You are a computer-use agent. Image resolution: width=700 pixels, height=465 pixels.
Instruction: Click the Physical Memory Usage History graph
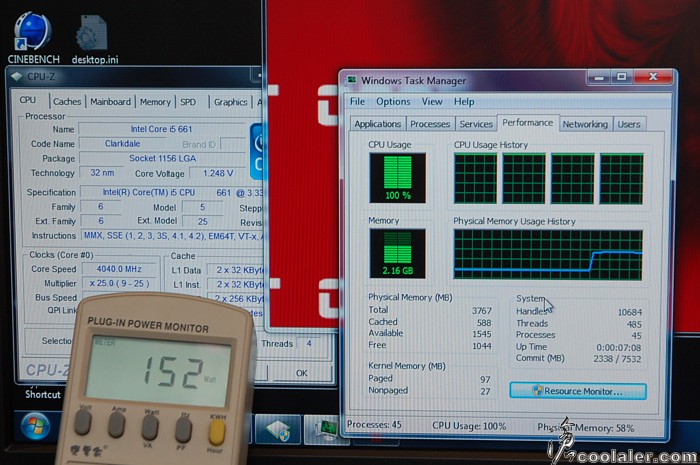(x=548, y=255)
